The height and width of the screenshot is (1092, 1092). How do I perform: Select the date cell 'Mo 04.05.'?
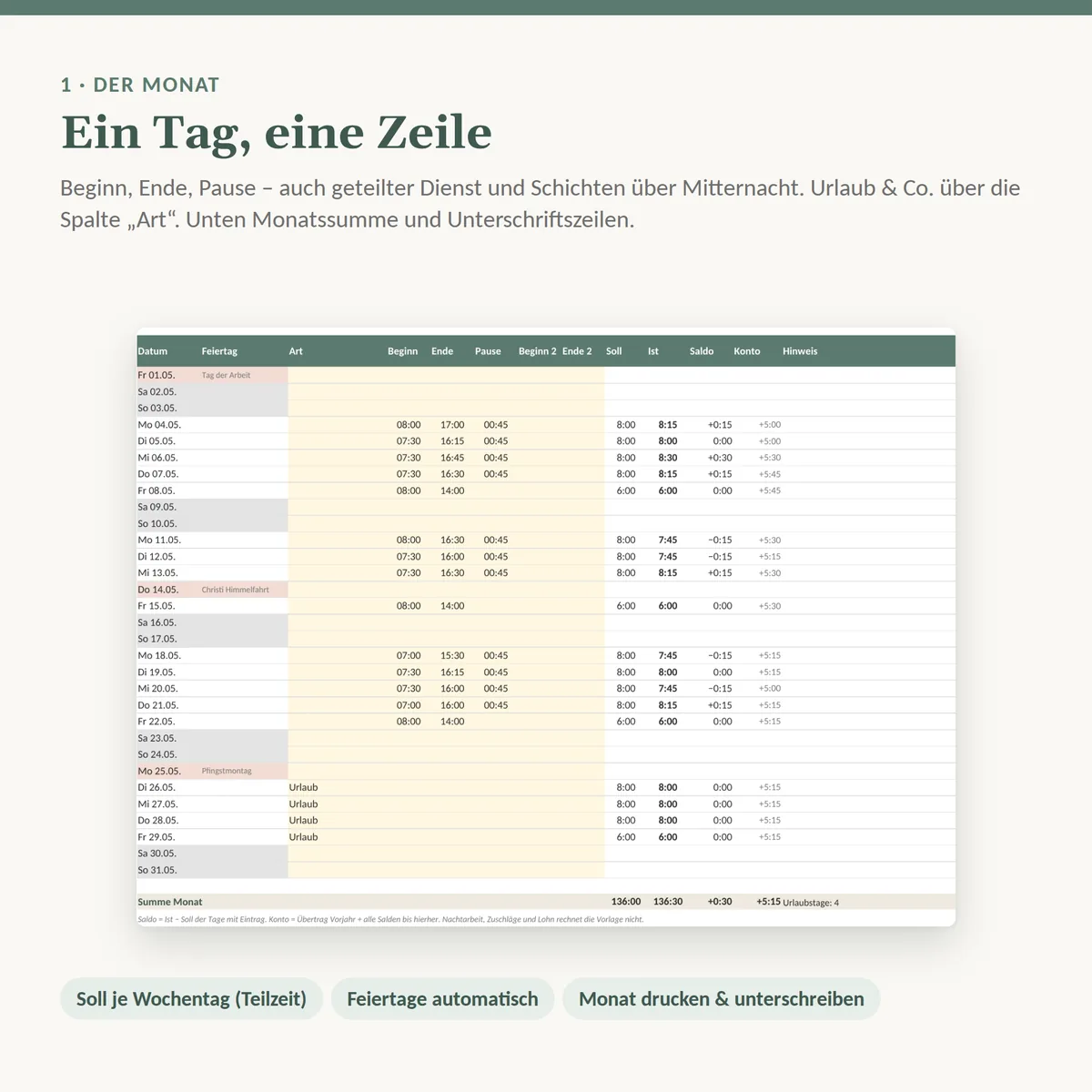(159, 425)
